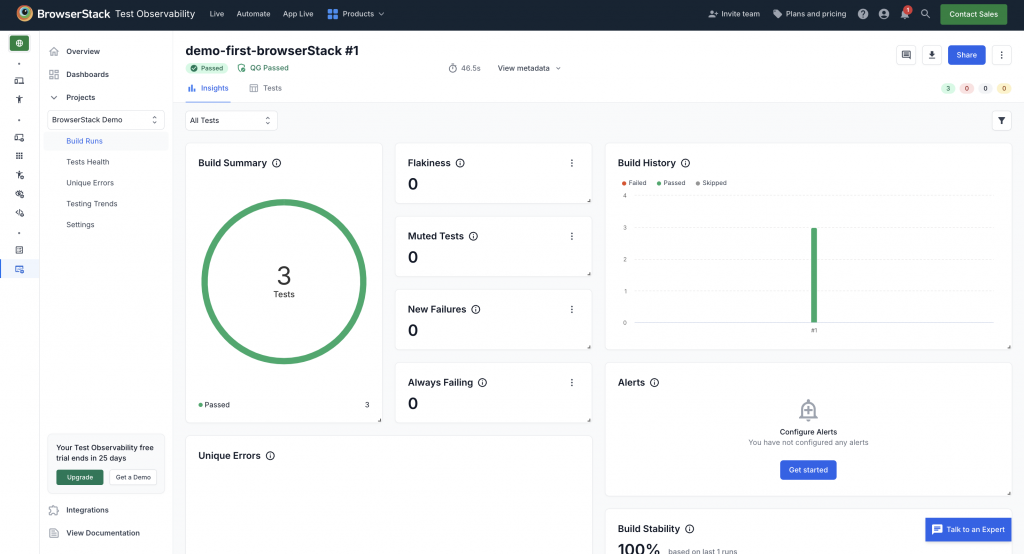Open the All Tests dropdown

click(x=231, y=120)
